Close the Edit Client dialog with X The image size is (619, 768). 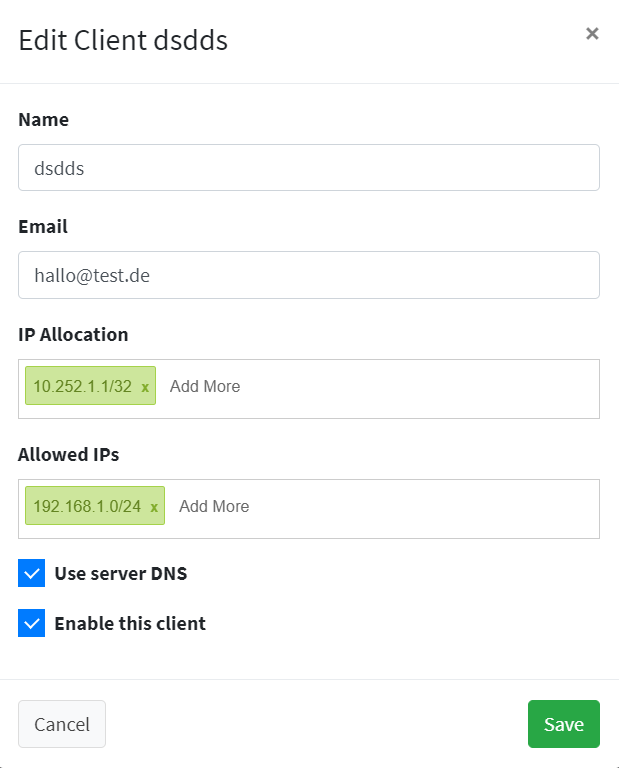point(592,33)
